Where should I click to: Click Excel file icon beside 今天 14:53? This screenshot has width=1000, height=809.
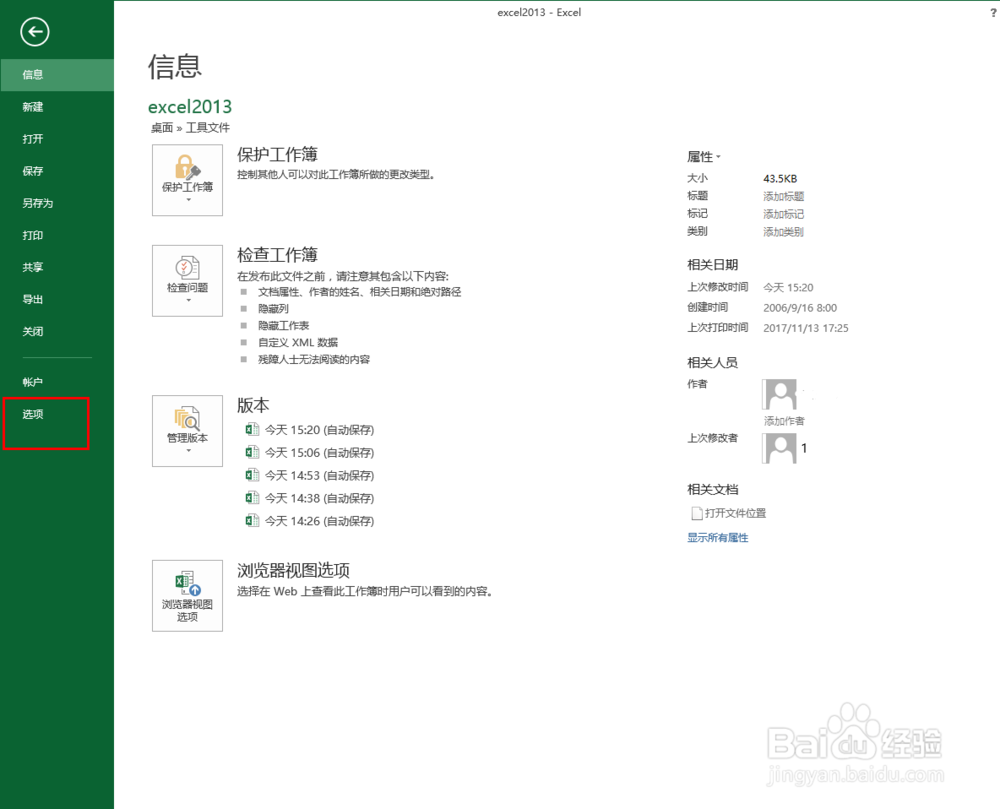[252, 475]
